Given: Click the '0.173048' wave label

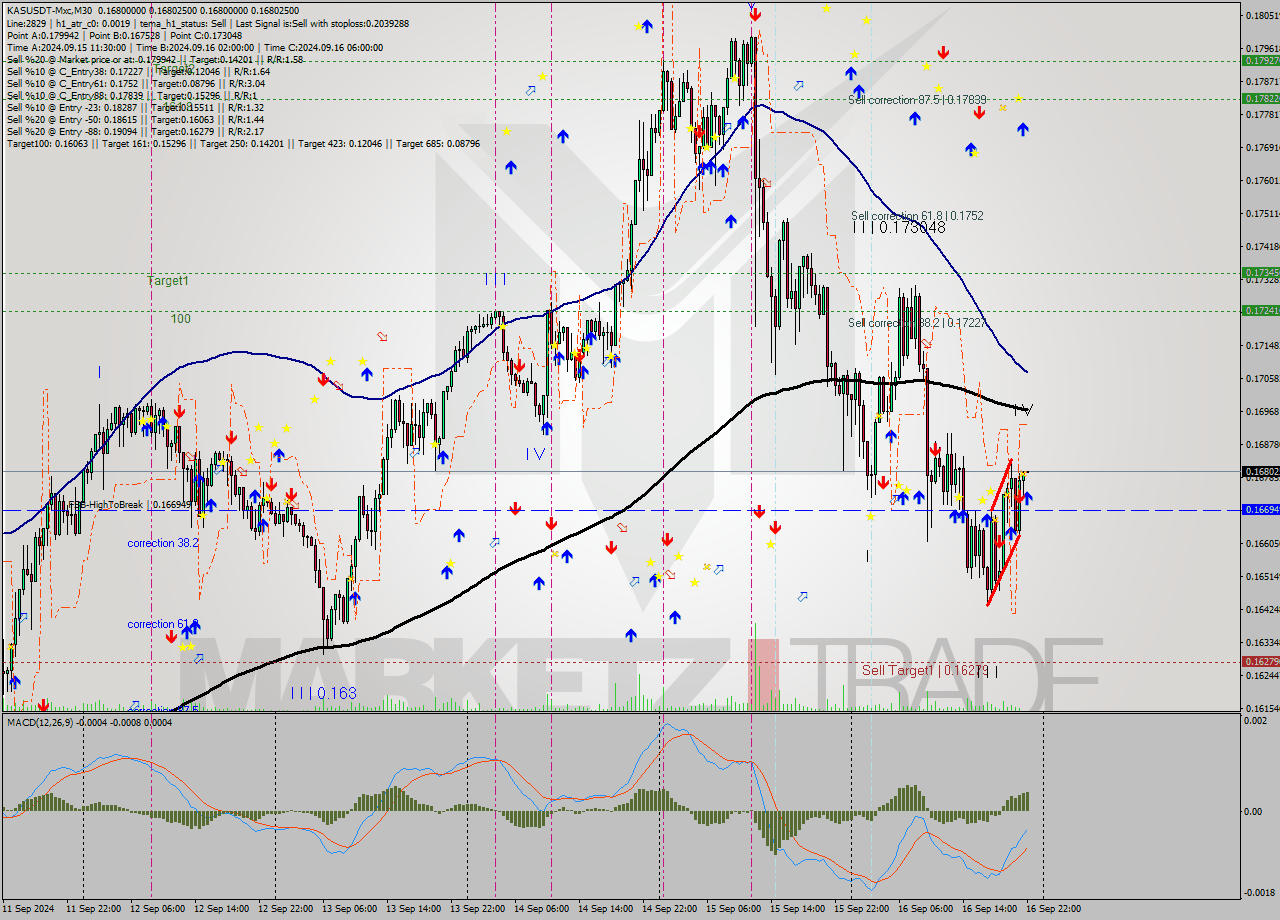Looking at the screenshot, I should pyautogui.click(x=912, y=228).
